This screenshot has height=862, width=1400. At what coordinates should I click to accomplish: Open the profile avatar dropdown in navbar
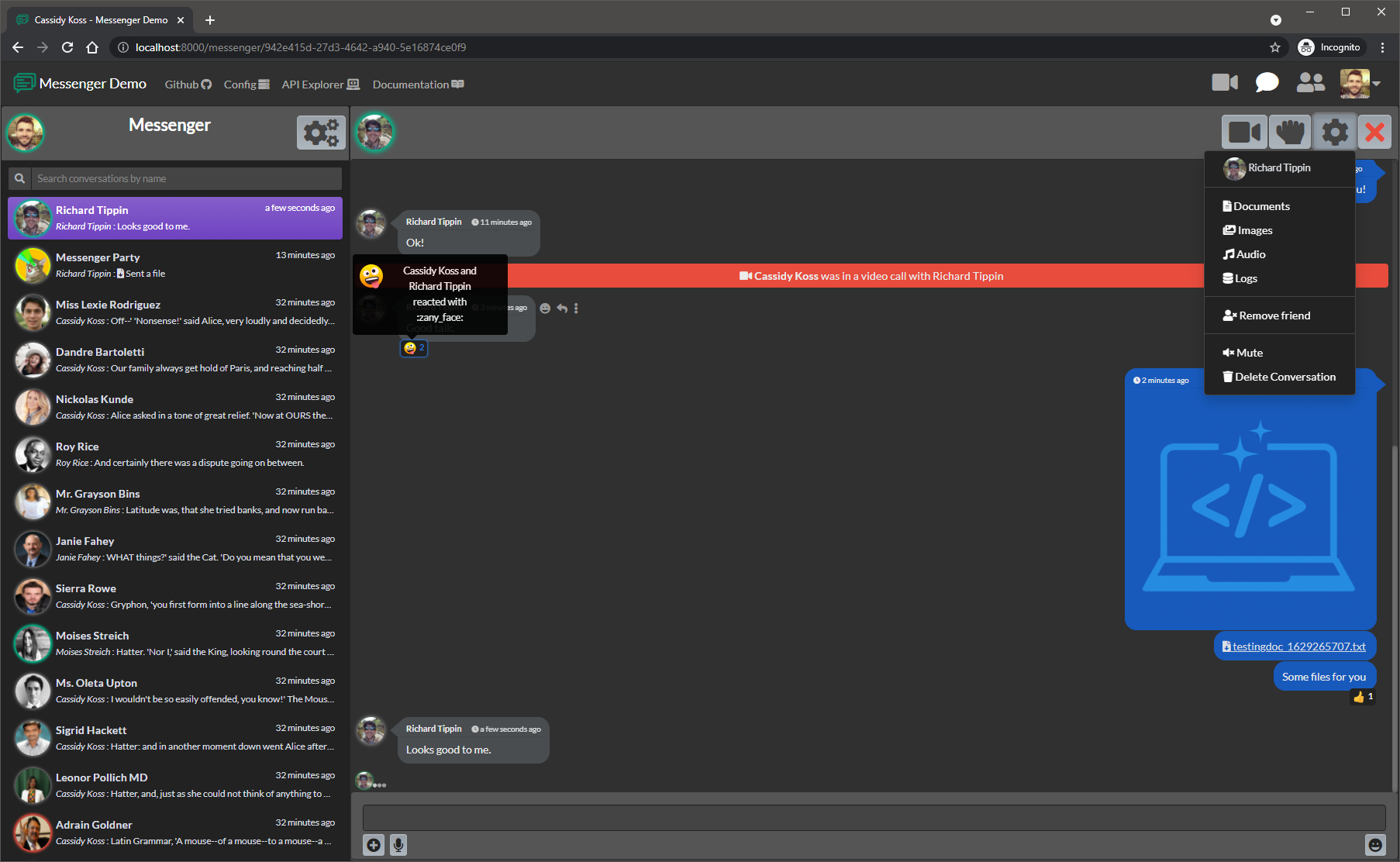click(x=1360, y=83)
